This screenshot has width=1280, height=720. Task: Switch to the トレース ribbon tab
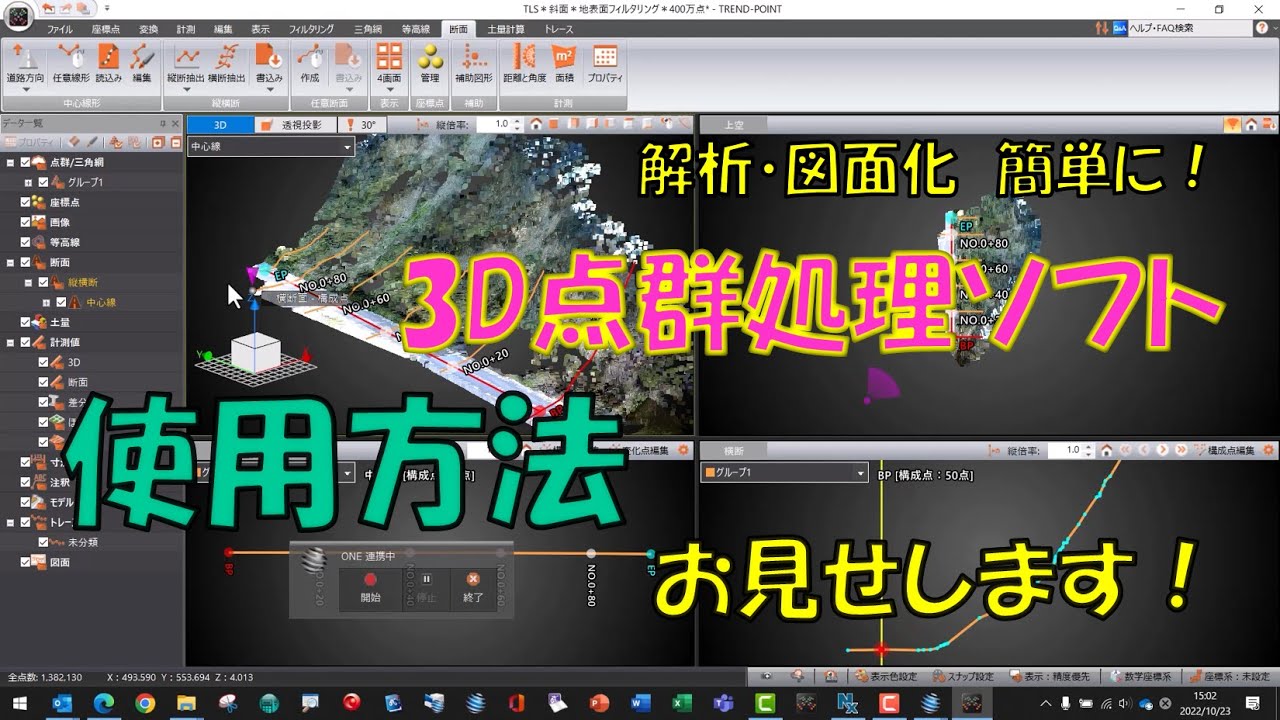(559, 30)
